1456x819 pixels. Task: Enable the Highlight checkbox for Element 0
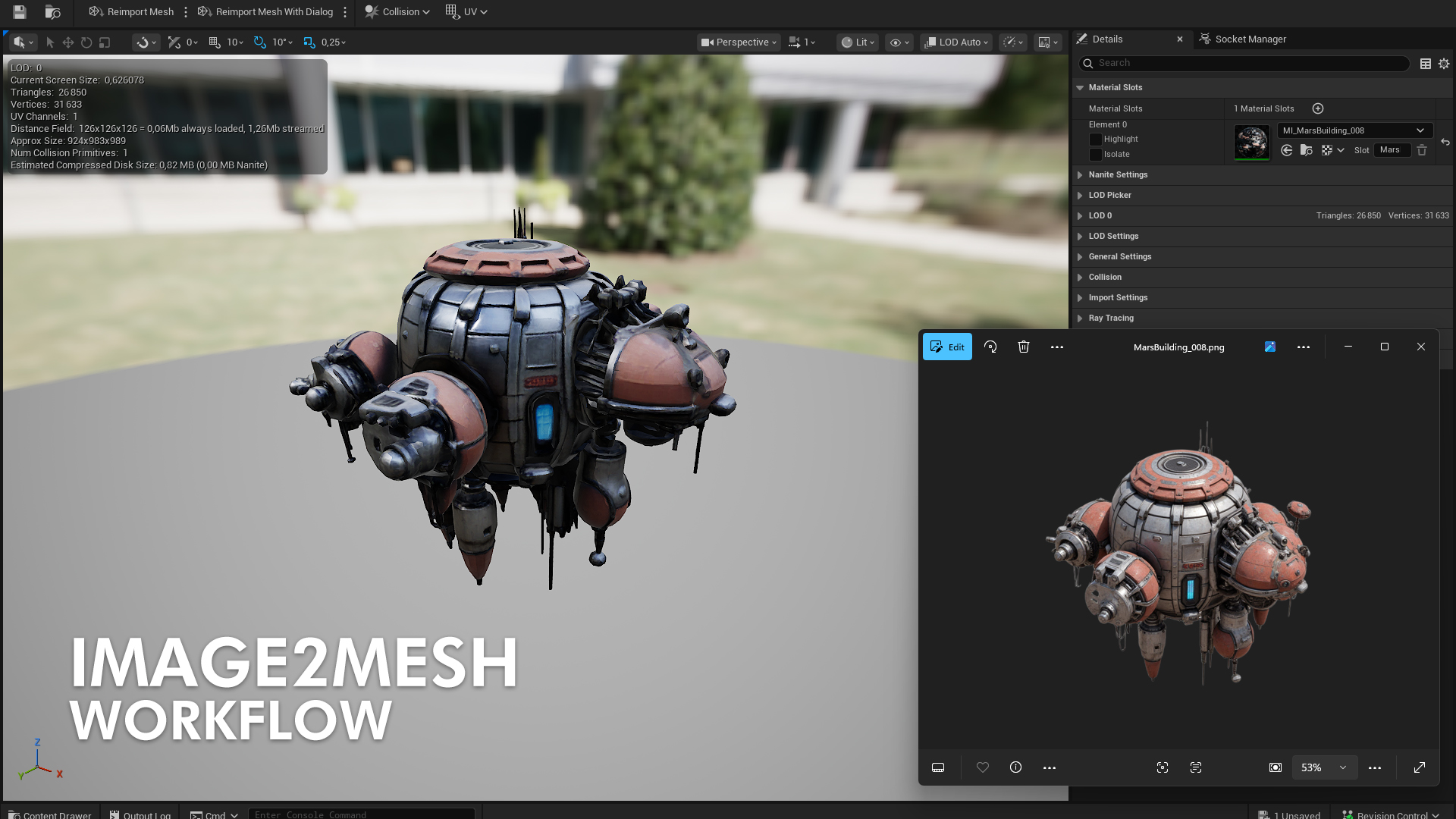pyautogui.click(x=1095, y=140)
